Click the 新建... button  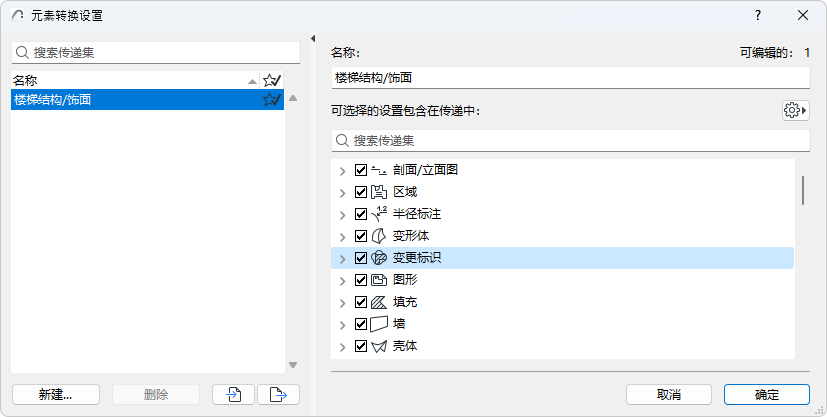(56, 394)
